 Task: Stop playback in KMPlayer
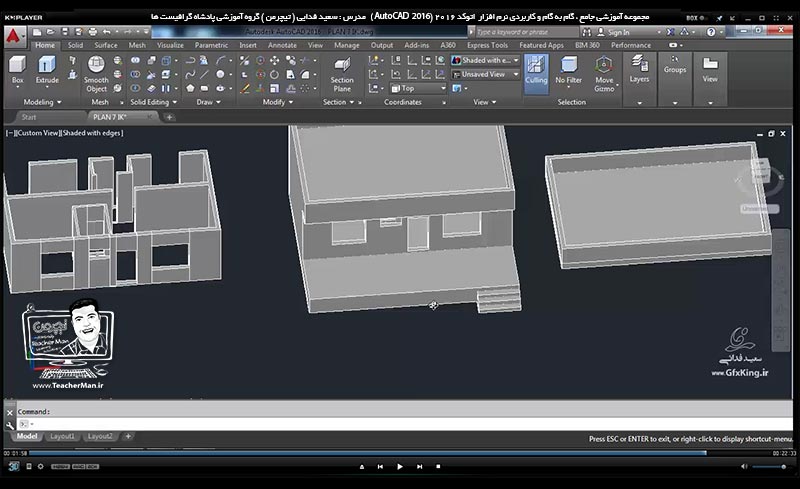point(438,467)
